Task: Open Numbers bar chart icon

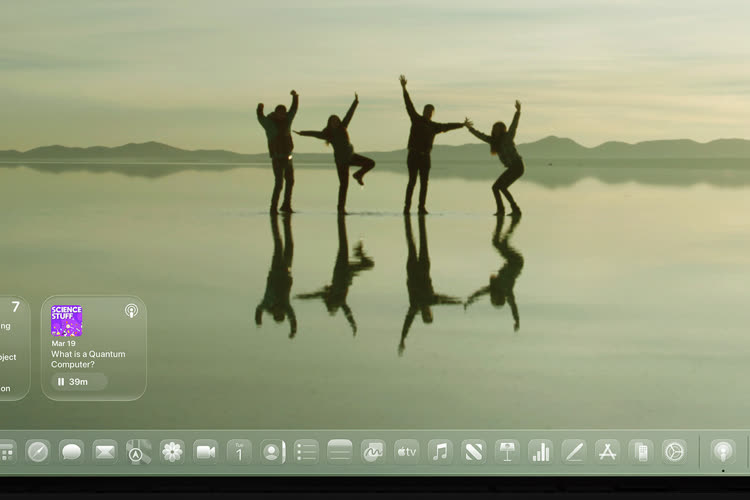Action: point(540,452)
